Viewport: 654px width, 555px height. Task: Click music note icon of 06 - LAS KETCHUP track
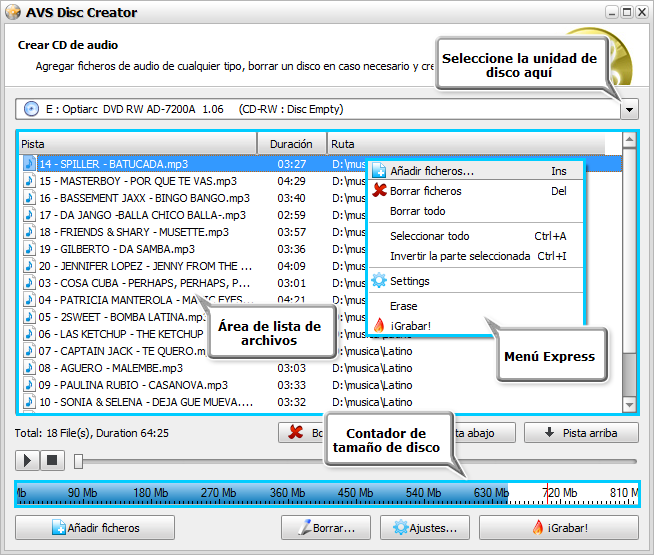tap(29, 334)
